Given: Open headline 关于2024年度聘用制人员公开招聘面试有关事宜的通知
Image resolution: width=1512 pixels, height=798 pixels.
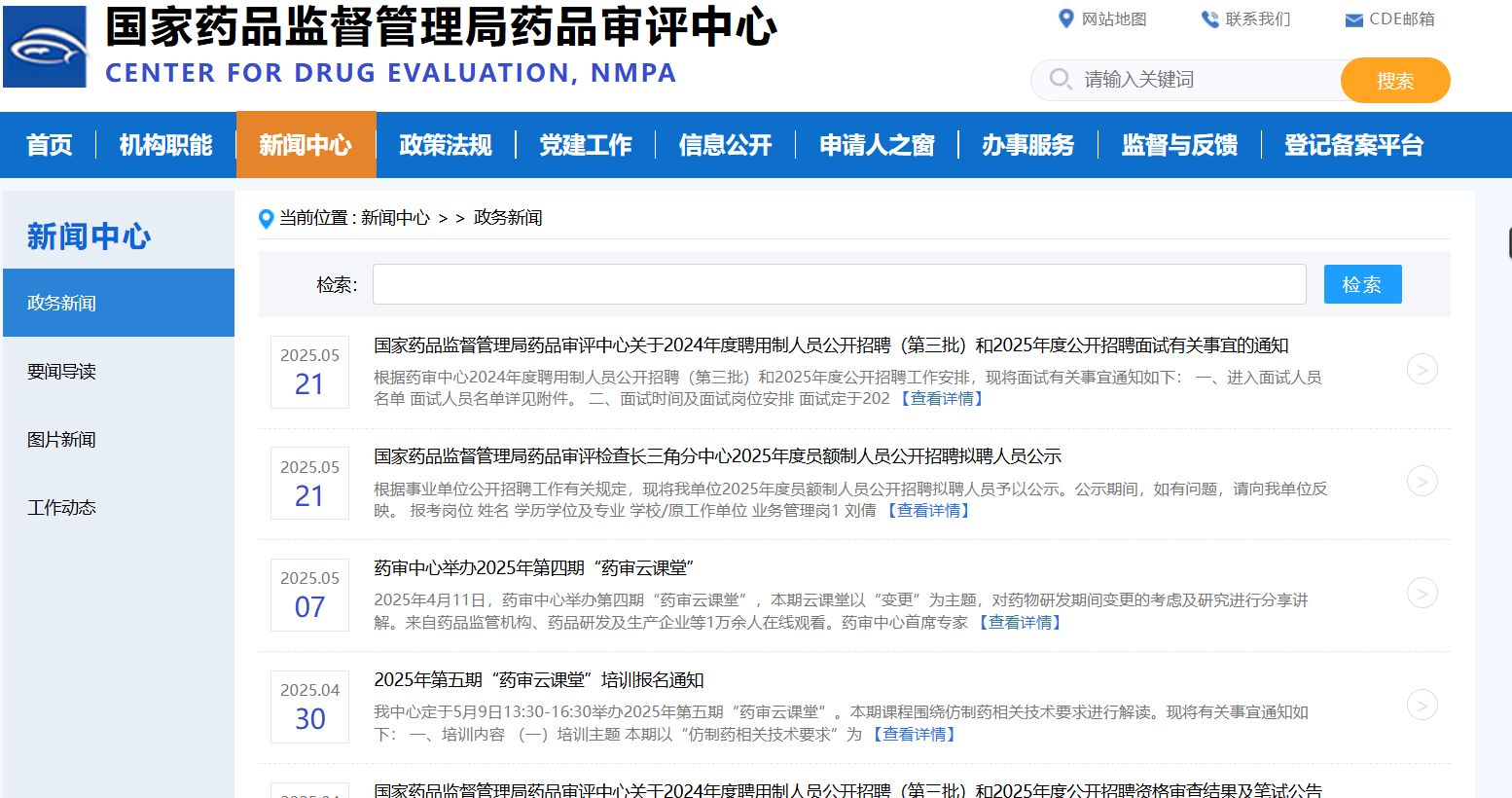Looking at the screenshot, I should (831, 345).
